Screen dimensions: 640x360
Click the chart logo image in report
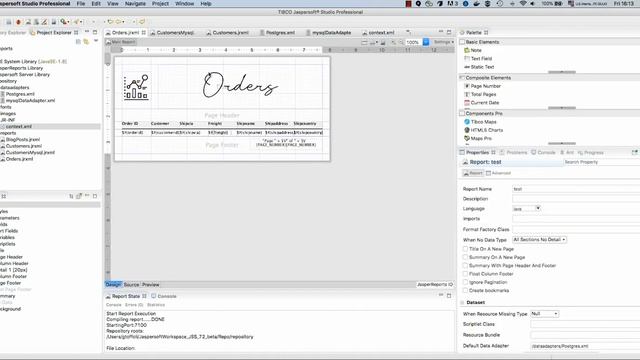(136, 87)
